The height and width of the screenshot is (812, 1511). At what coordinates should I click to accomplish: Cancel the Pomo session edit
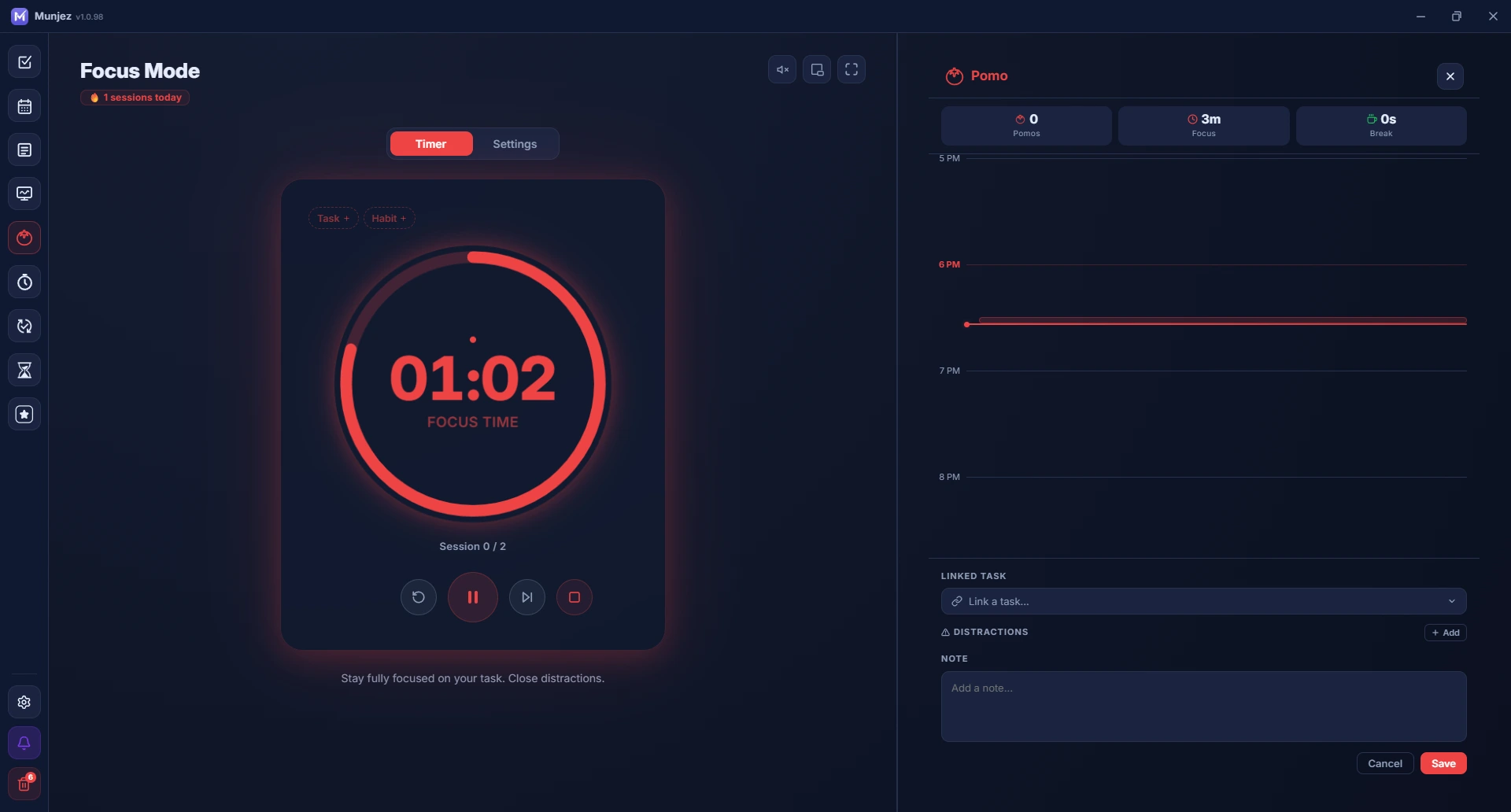click(1385, 763)
